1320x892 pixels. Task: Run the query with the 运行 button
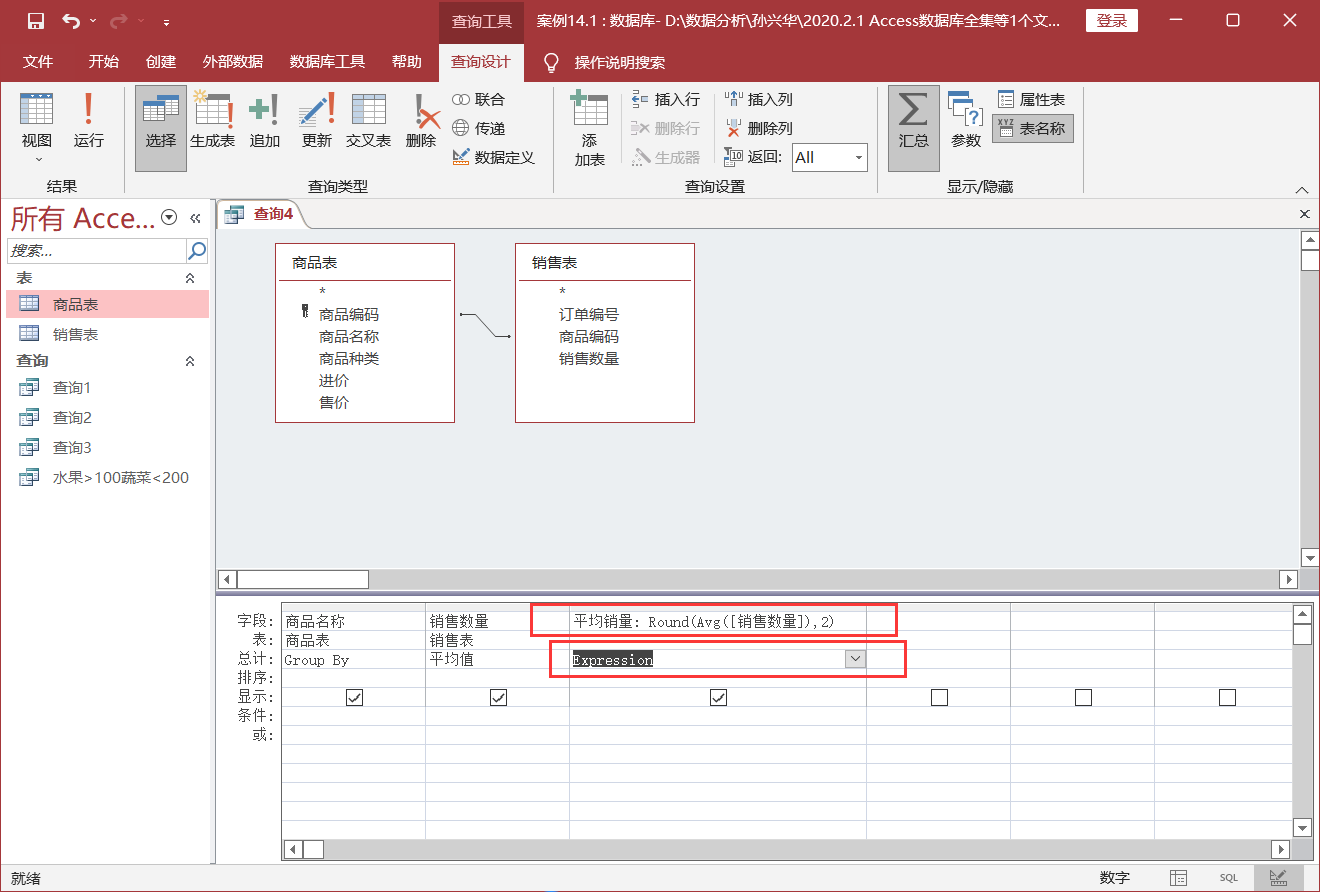[x=88, y=122]
